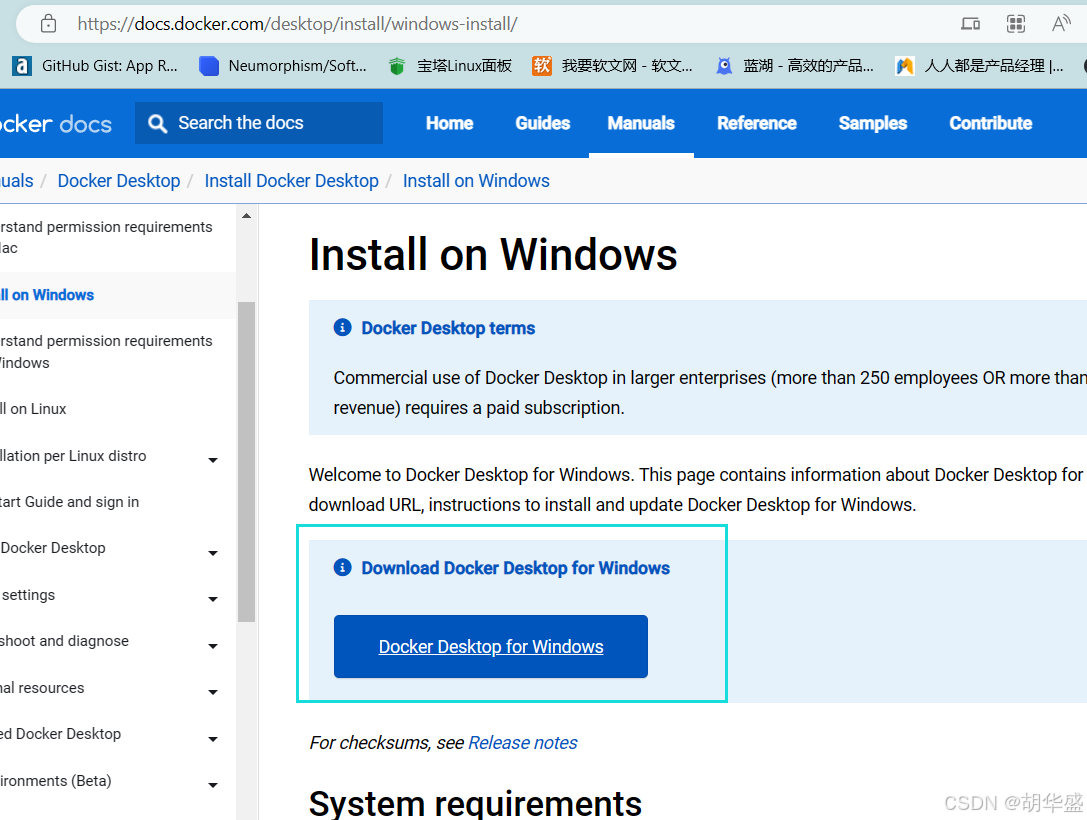
Task: Open the Neumorphism/Soft bookmark
Action: pos(283,66)
